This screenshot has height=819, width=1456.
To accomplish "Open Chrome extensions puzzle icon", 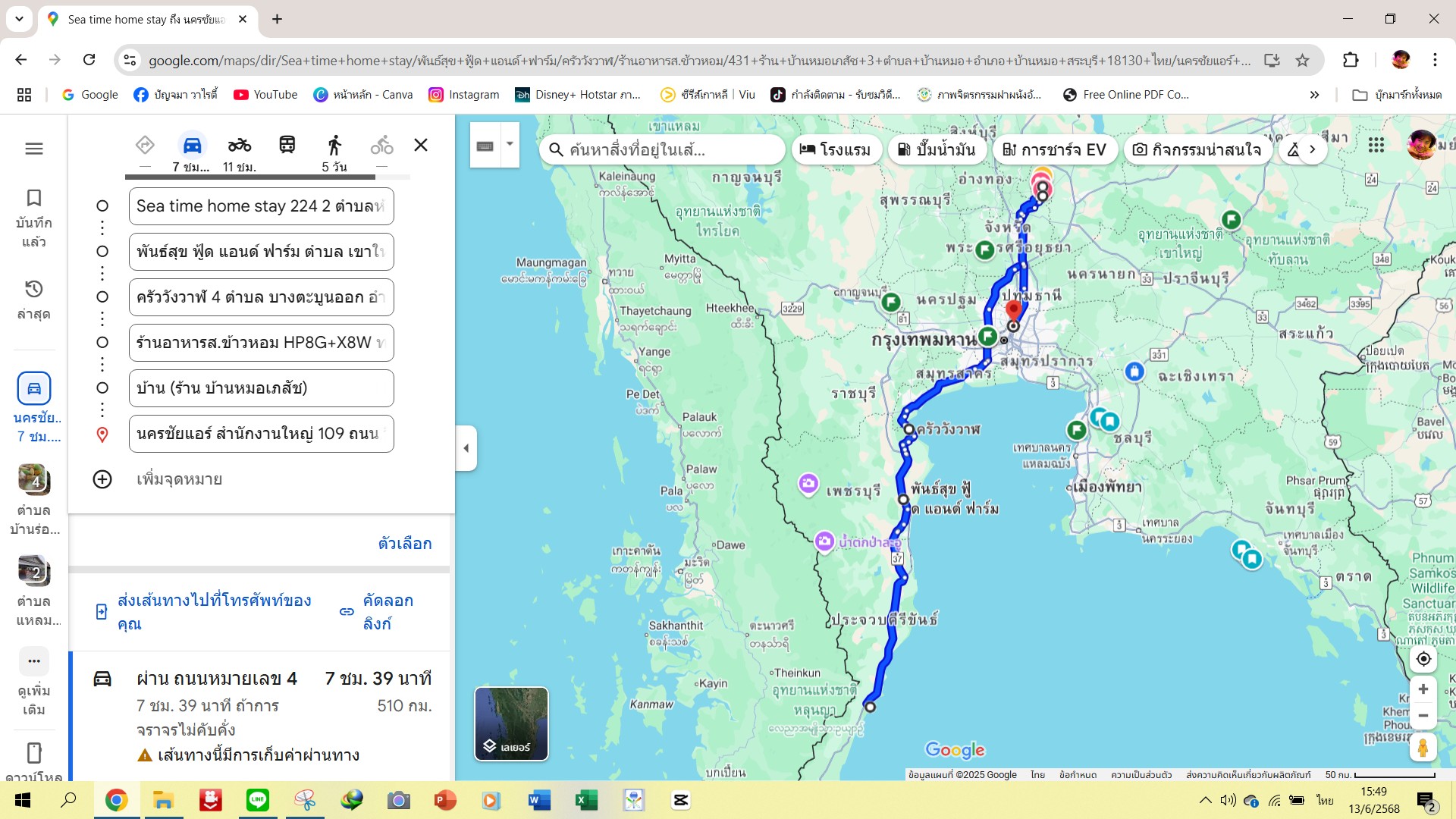I will pos(1351,60).
